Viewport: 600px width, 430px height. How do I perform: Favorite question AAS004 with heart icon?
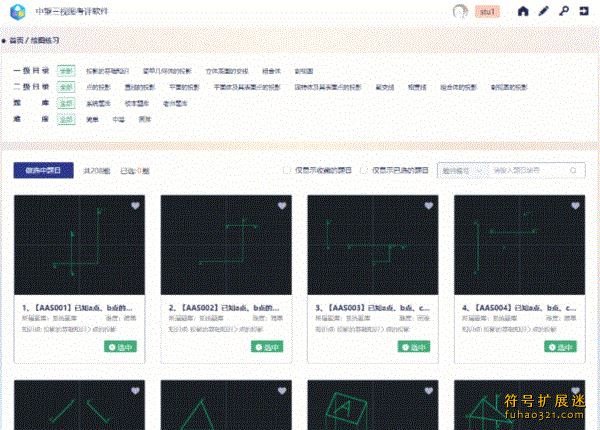click(x=575, y=206)
